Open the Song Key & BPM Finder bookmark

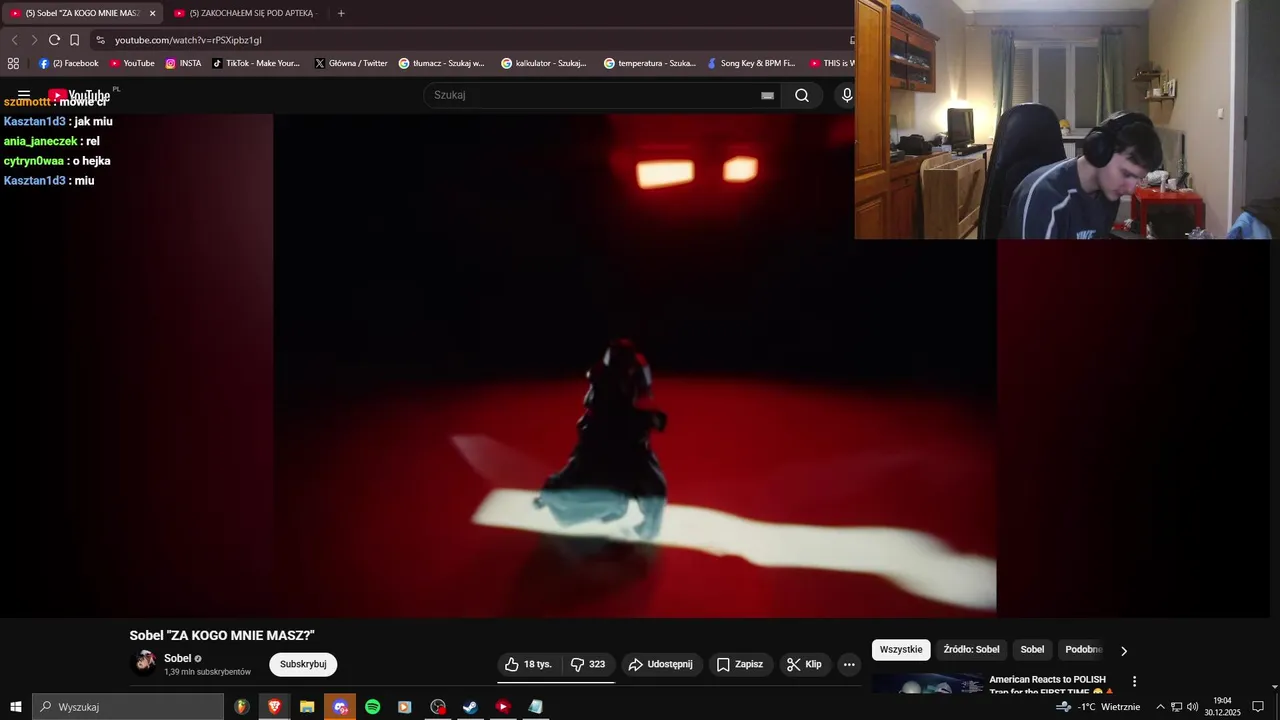pos(750,63)
